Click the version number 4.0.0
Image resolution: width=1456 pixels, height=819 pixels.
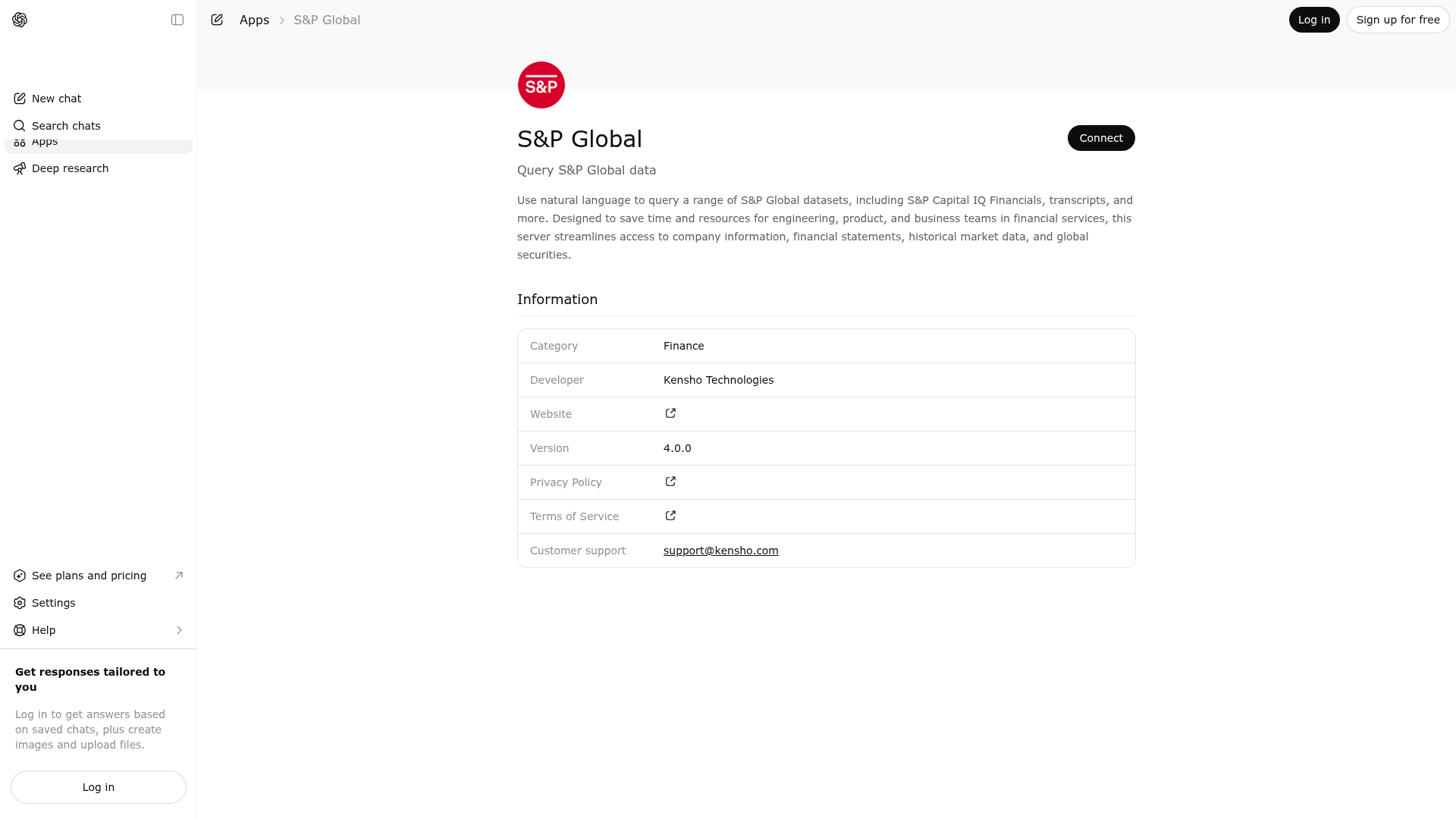[x=677, y=448]
